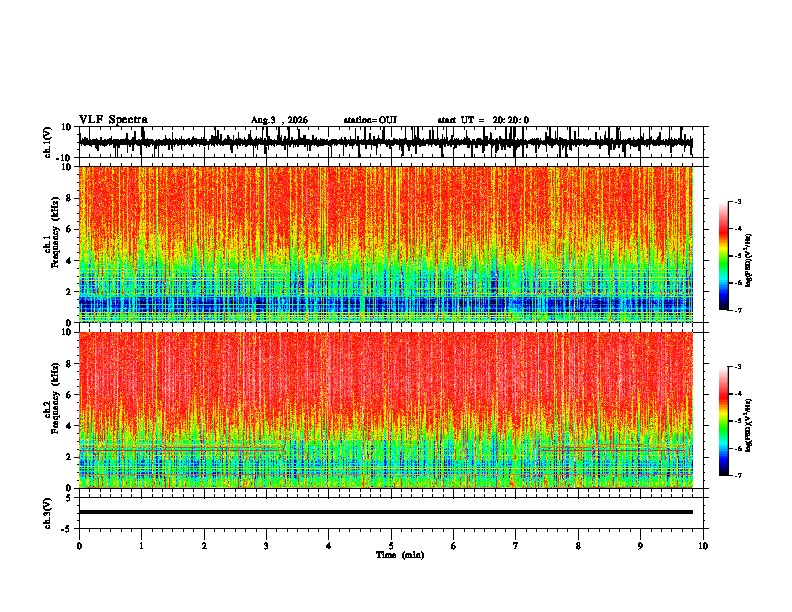The width and height of the screenshot is (792, 612).
Task: Click the thick black ch.3 signal line
Action: [x=385, y=512]
